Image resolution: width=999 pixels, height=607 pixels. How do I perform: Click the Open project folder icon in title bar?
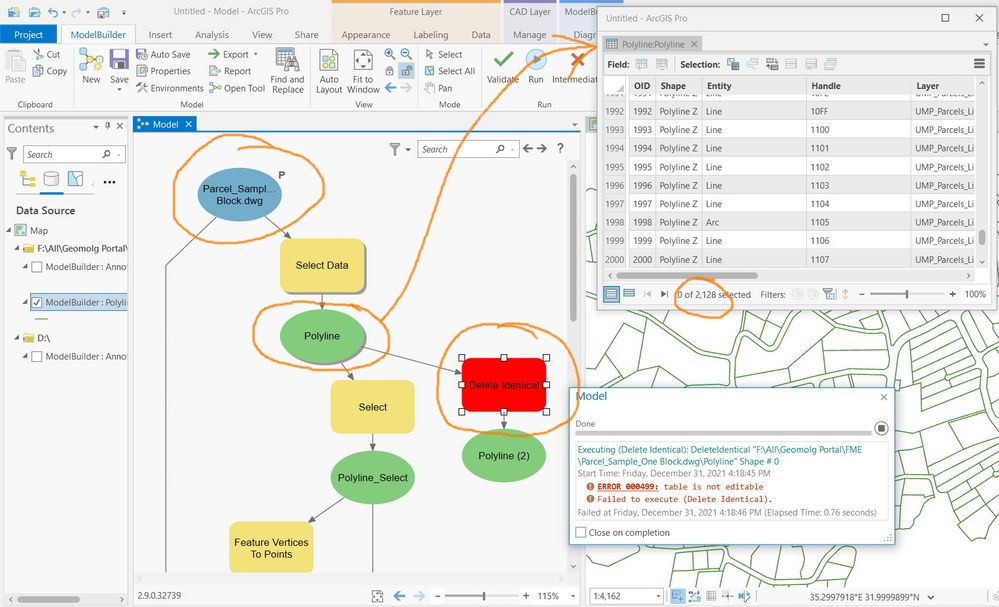(34, 12)
